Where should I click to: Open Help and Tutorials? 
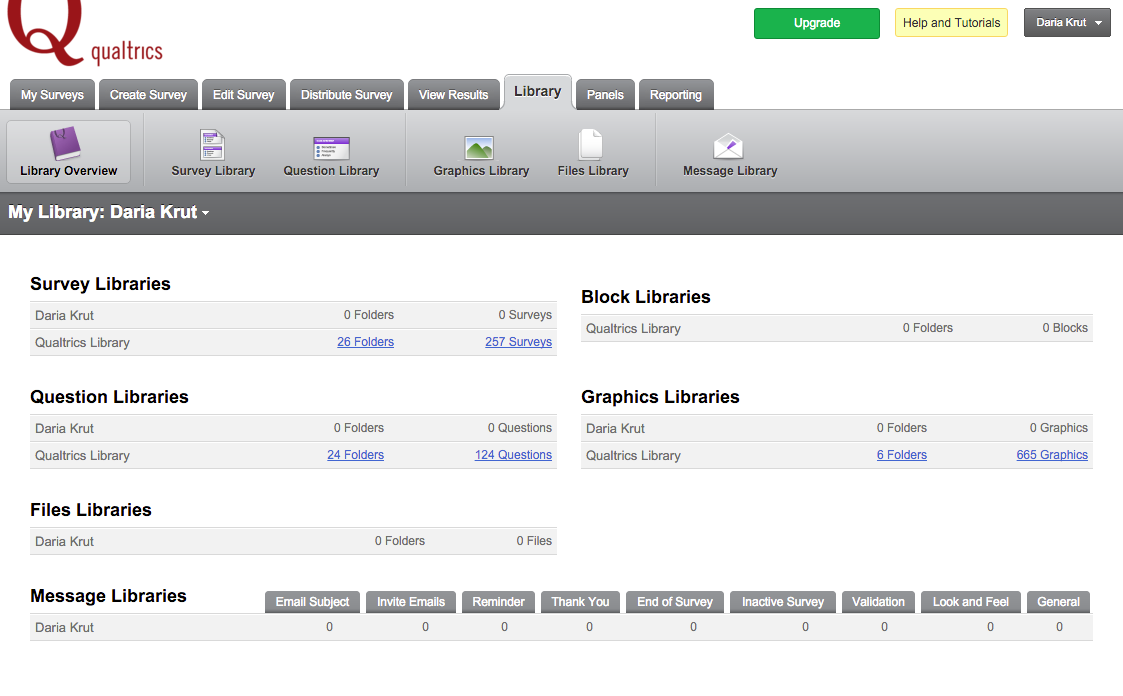tap(951, 23)
